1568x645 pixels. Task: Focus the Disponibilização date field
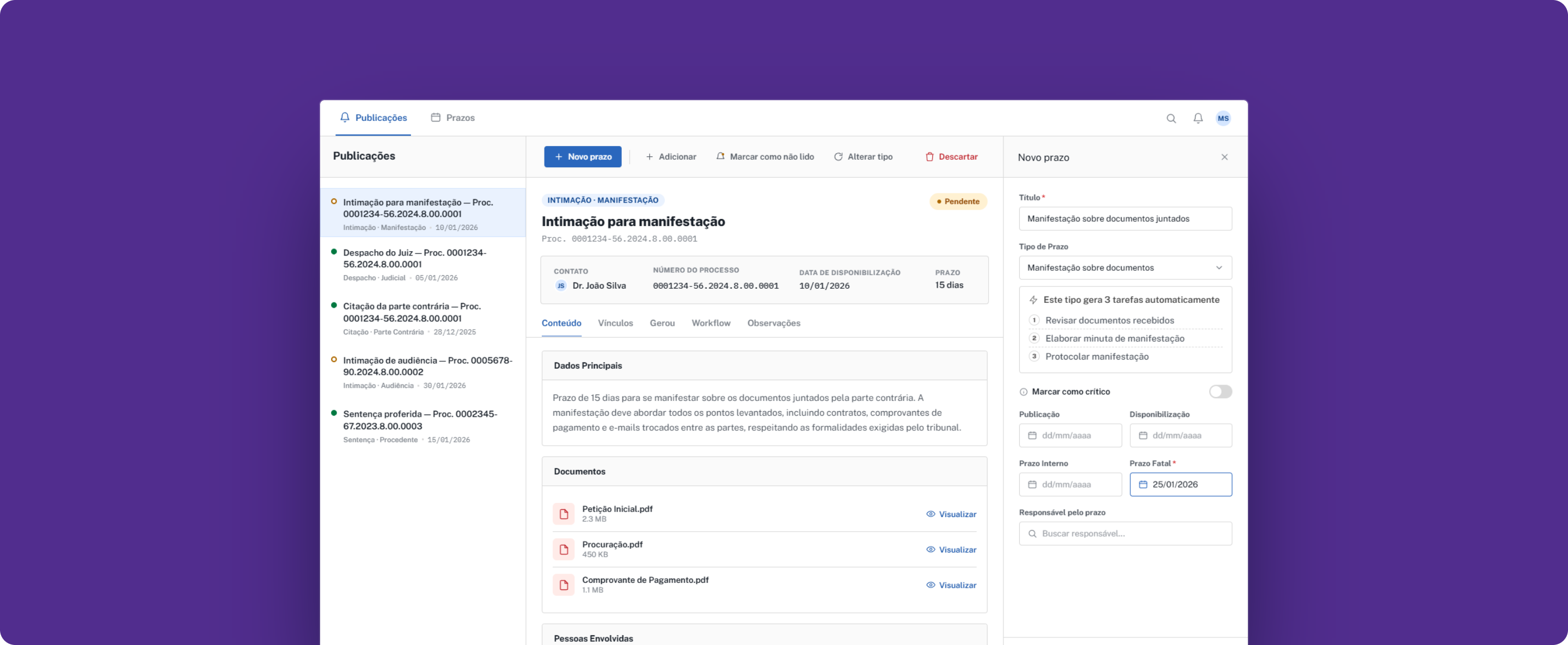(x=1180, y=435)
